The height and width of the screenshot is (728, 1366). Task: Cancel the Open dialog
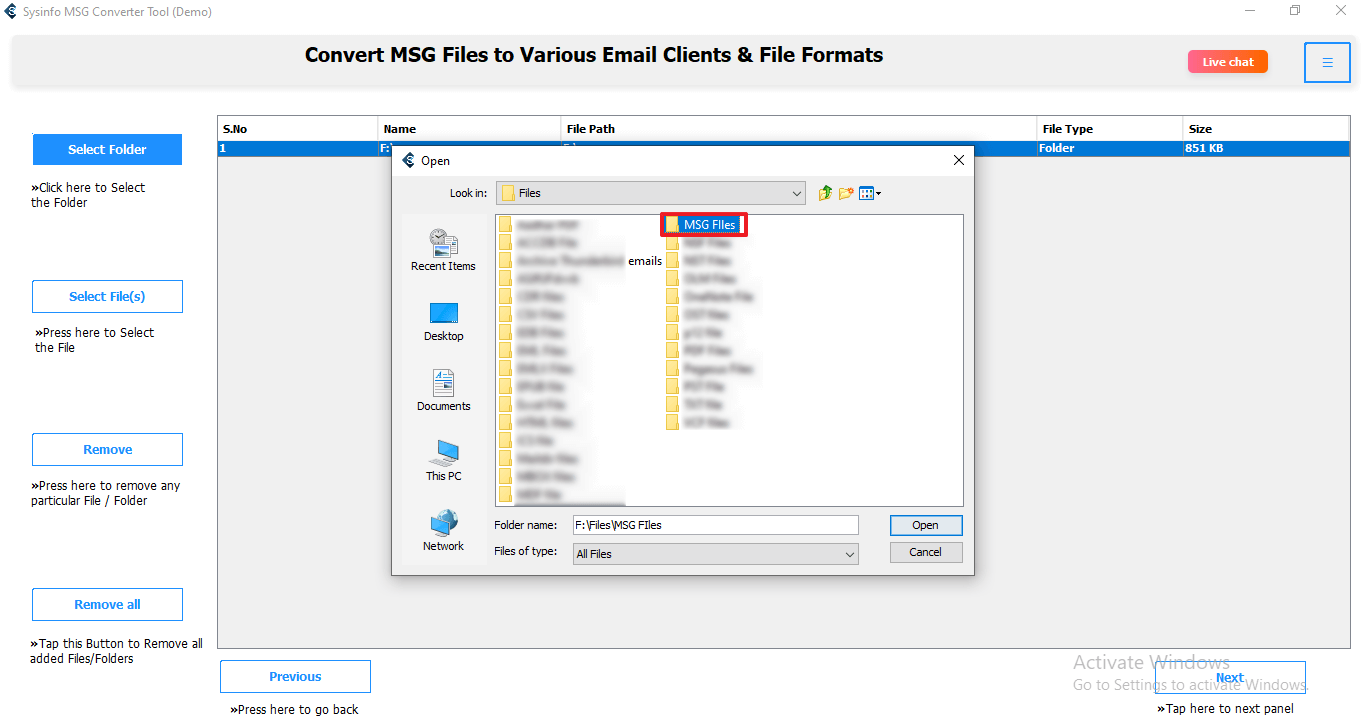(926, 552)
